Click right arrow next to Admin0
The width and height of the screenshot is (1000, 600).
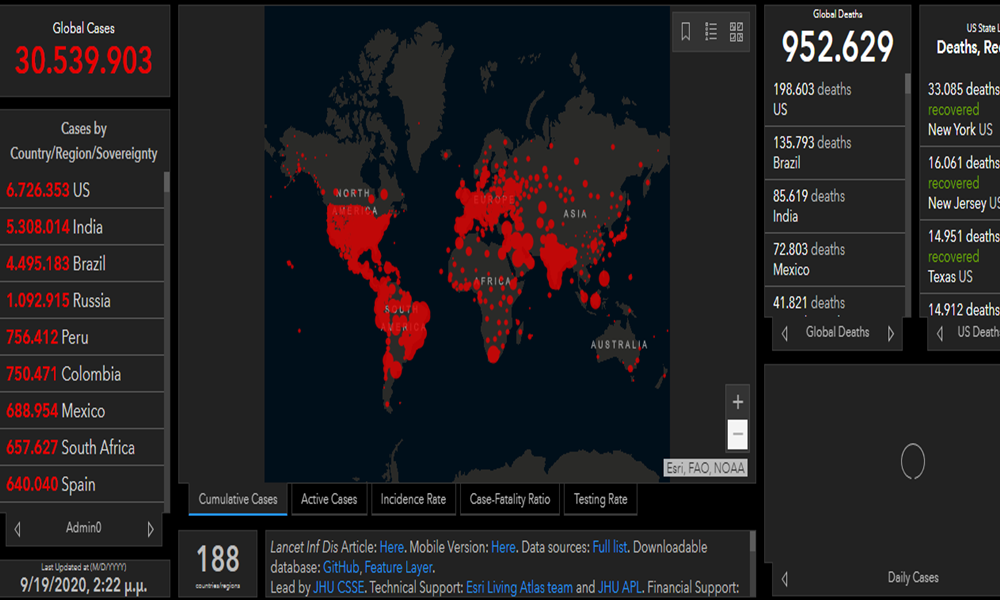[x=151, y=528]
